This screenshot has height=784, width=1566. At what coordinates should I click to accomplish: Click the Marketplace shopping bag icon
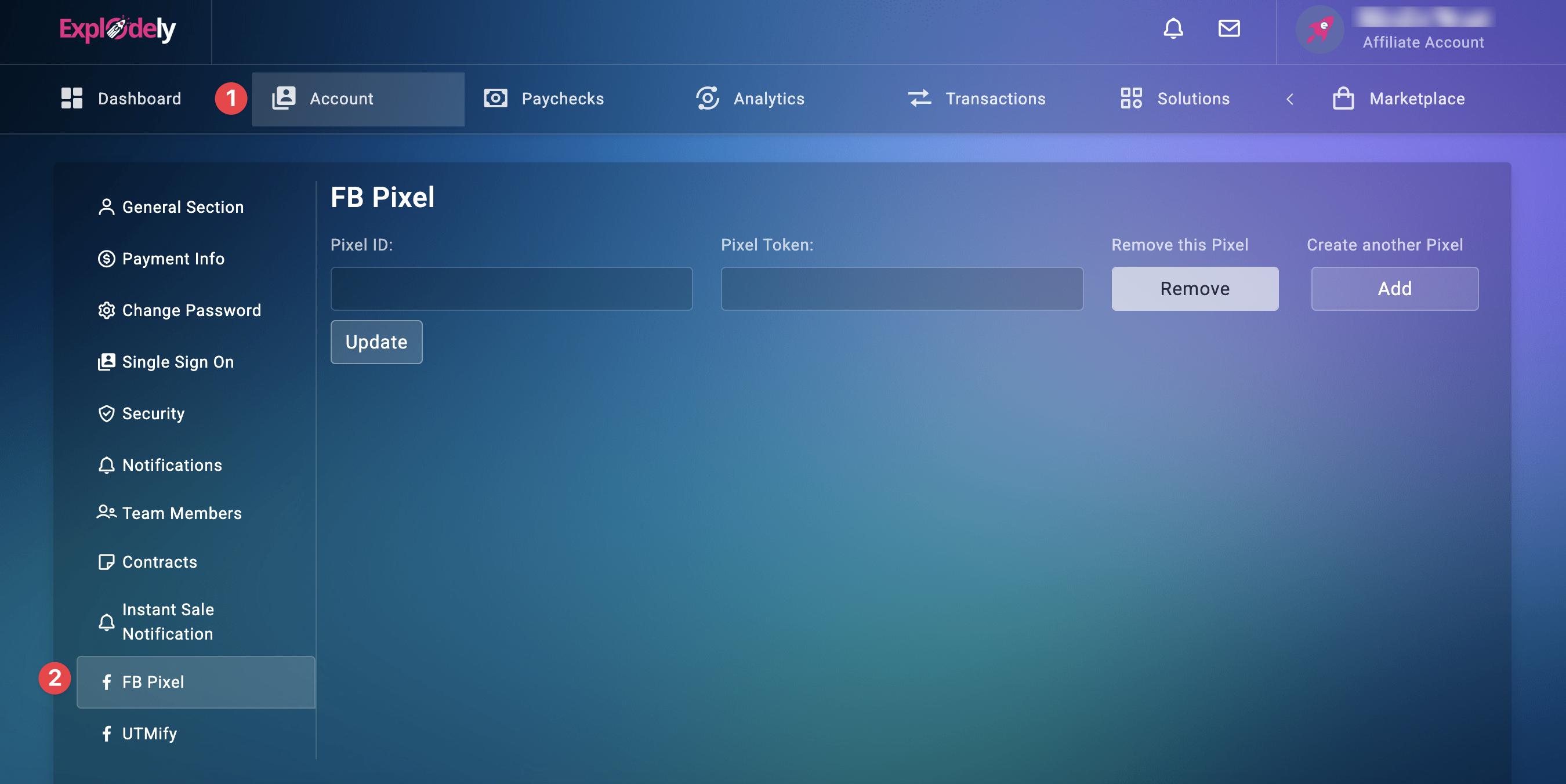click(x=1343, y=99)
